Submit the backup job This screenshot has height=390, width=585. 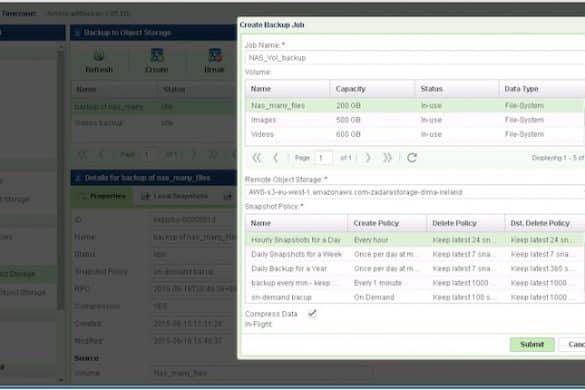point(532,344)
